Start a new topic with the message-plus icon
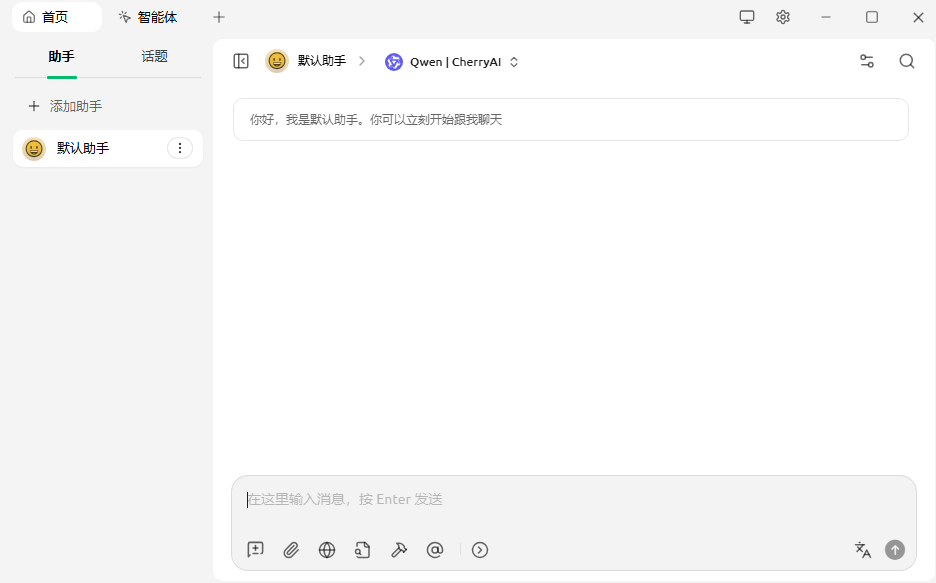 coord(255,550)
